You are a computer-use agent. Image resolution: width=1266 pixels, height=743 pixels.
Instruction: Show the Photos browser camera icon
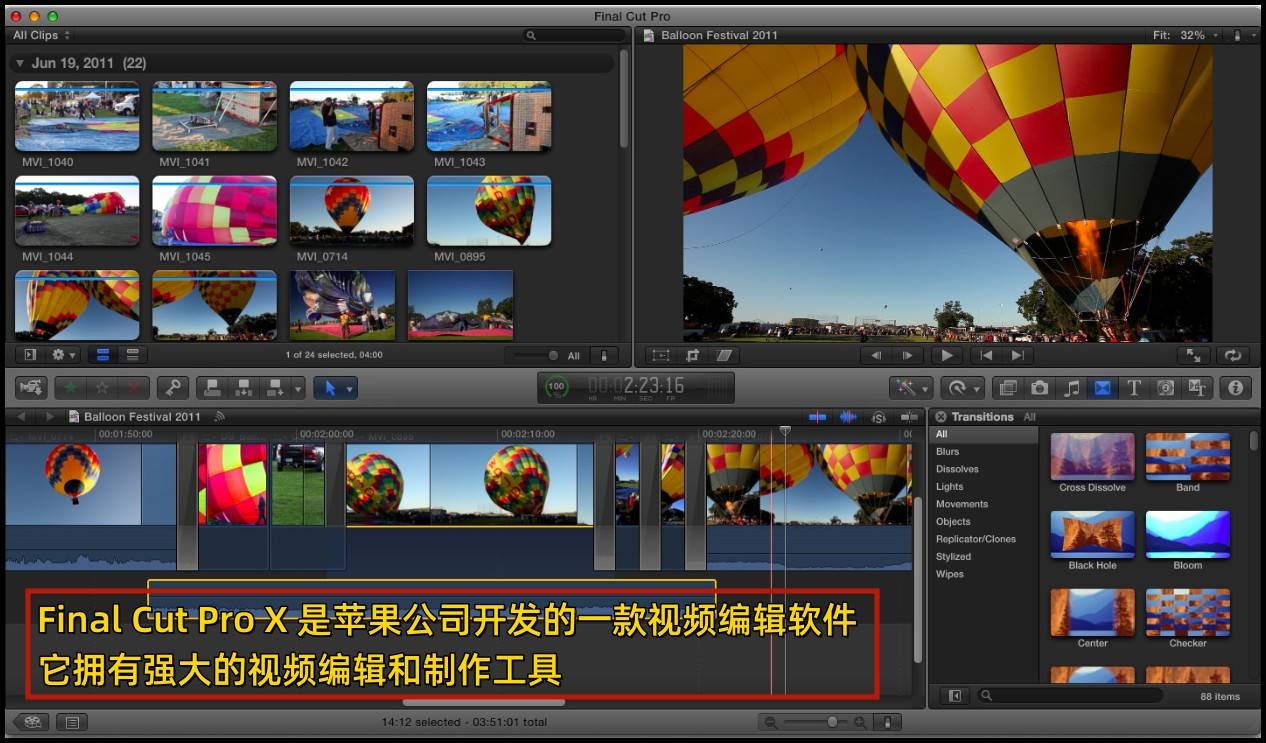coord(1040,387)
